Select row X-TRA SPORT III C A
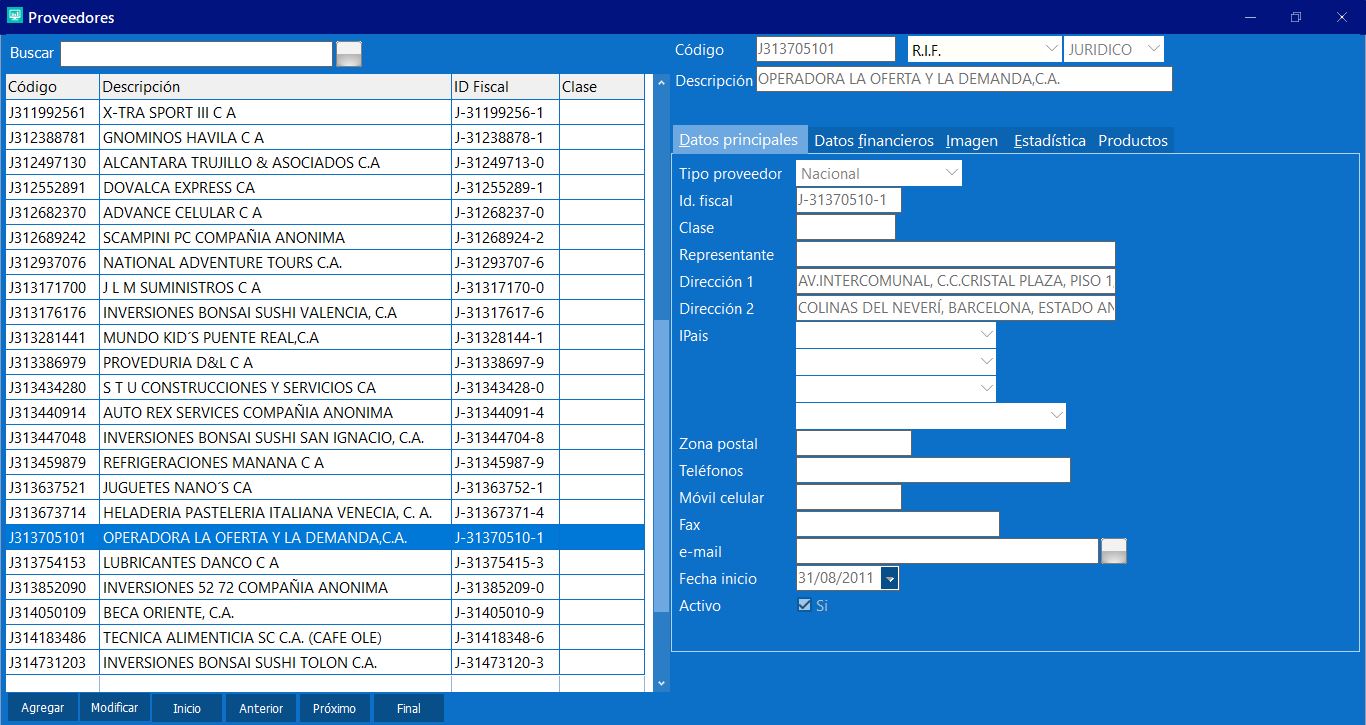1366x725 pixels. point(325,112)
